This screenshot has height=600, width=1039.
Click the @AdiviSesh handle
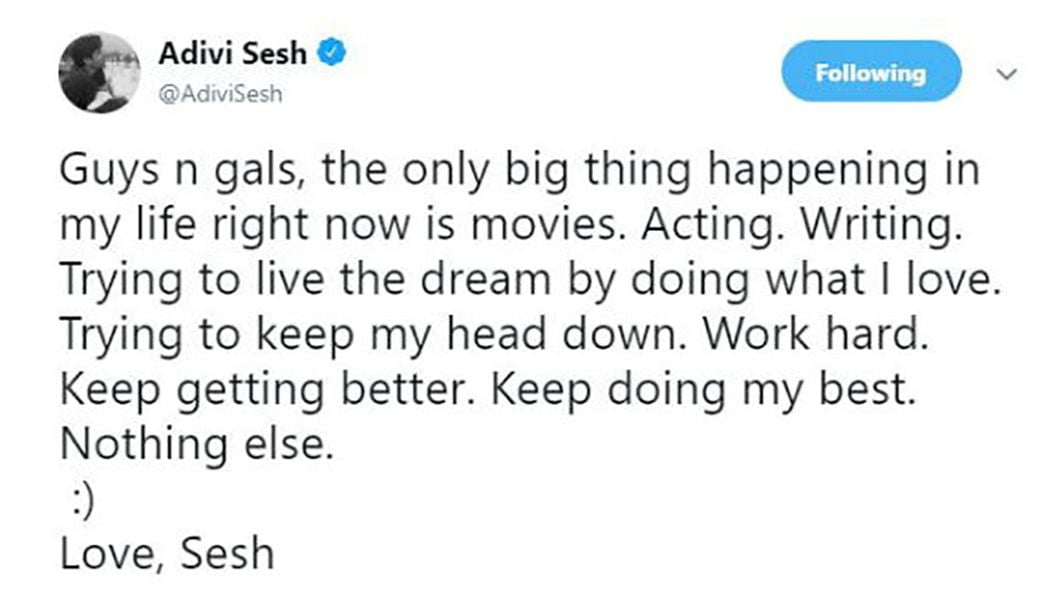pyautogui.click(x=220, y=95)
